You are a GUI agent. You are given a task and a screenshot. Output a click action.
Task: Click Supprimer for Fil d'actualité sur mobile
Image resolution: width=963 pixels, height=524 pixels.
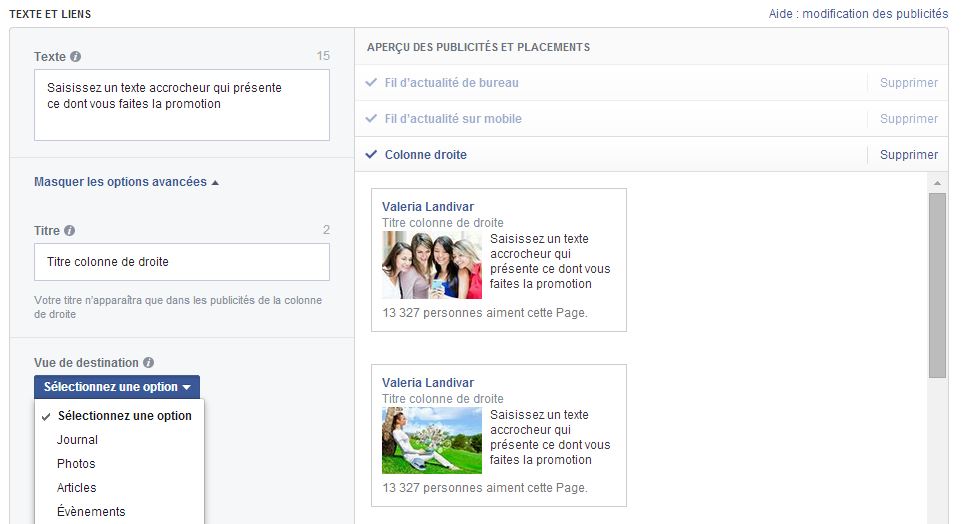click(x=908, y=119)
